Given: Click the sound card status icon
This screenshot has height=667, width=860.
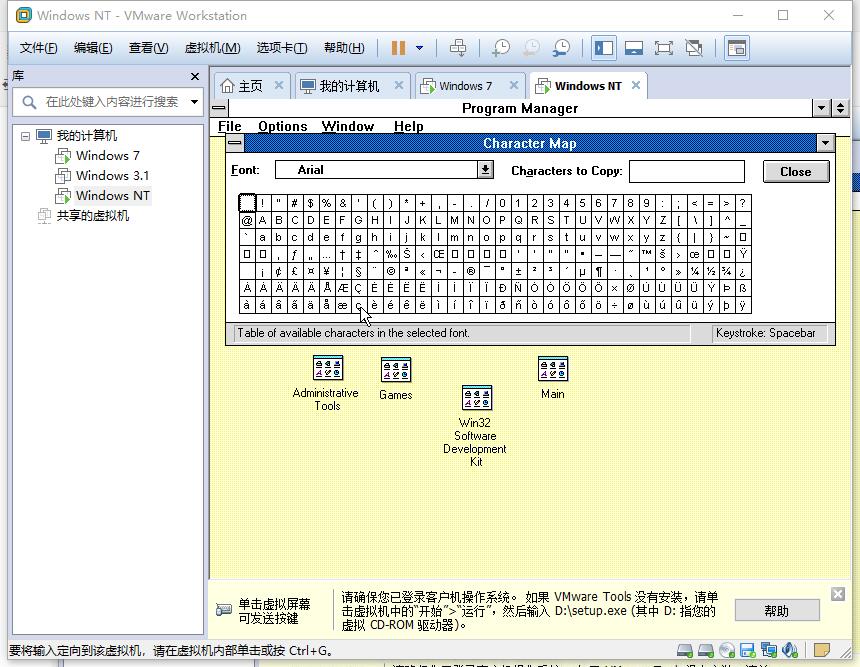Looking at the screenshot, I should point(790,651).
